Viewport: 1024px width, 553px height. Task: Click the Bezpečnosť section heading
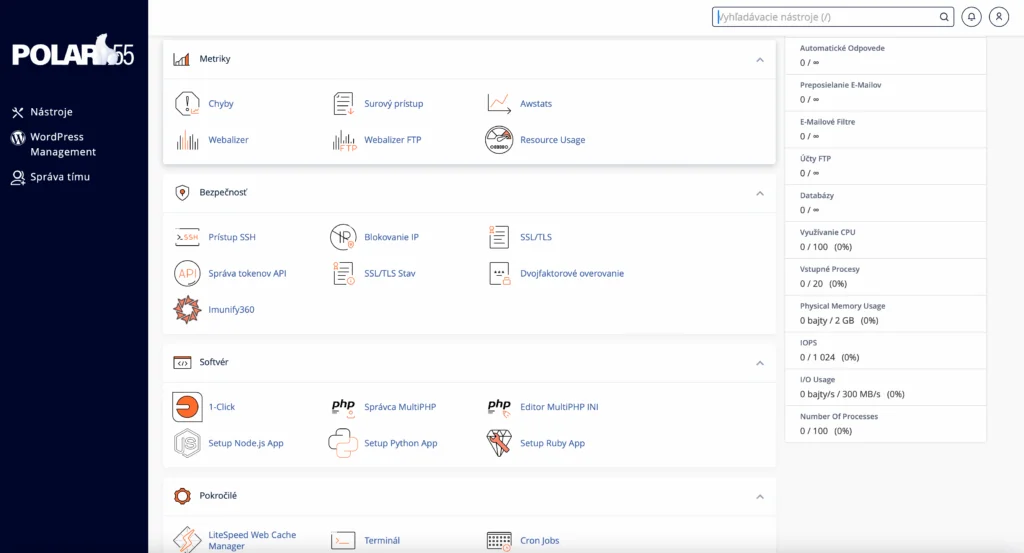[223, 193]
